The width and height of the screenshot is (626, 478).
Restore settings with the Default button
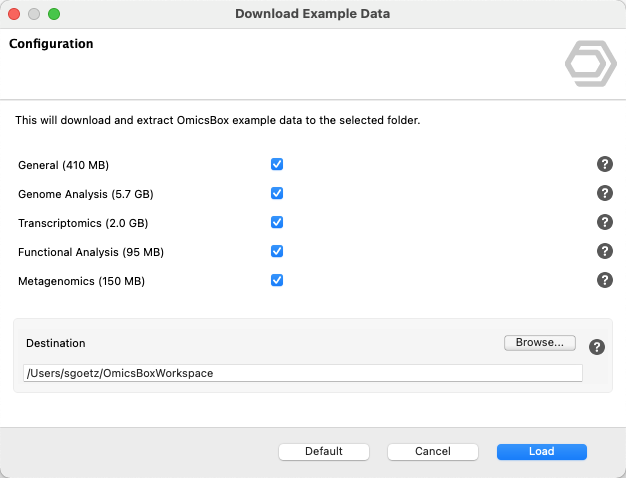(x=324, y=452)
